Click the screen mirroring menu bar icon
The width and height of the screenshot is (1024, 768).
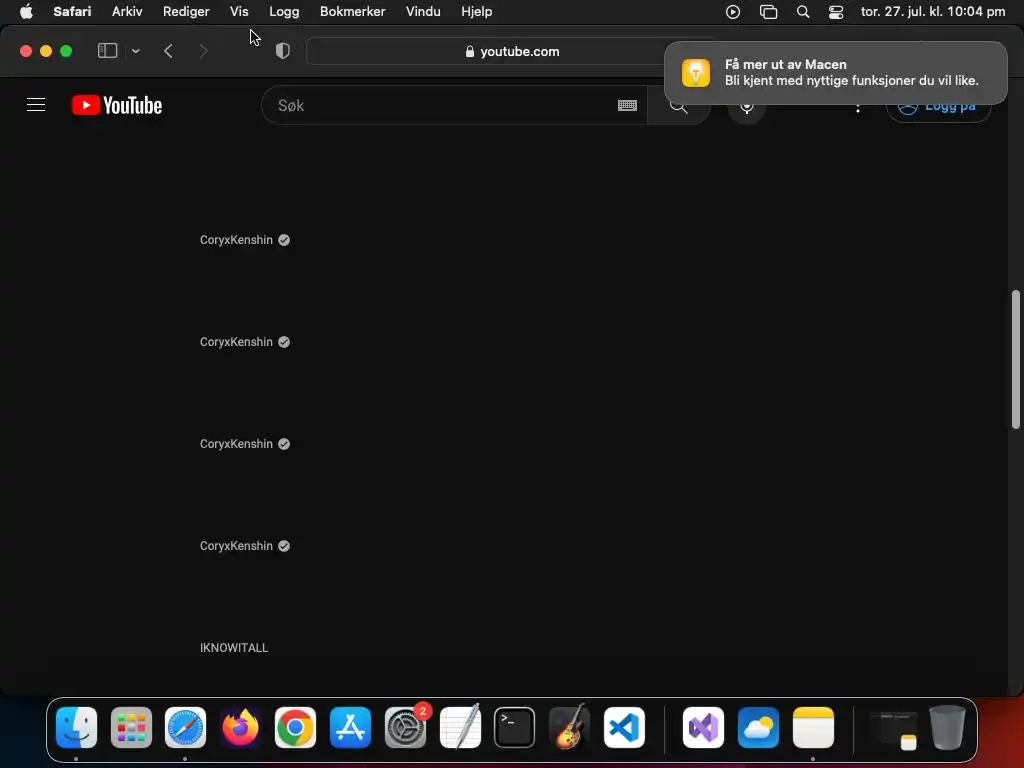coord(769,12)
